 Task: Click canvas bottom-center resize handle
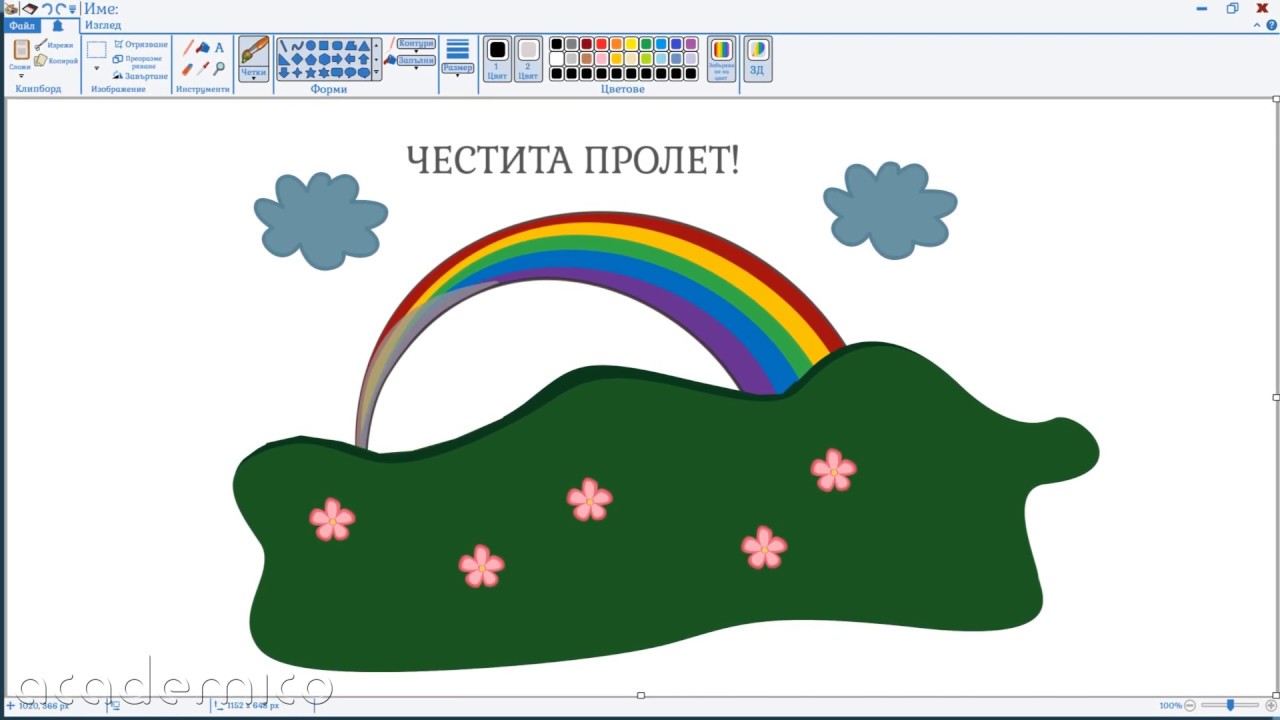click(x=641, y=695)
